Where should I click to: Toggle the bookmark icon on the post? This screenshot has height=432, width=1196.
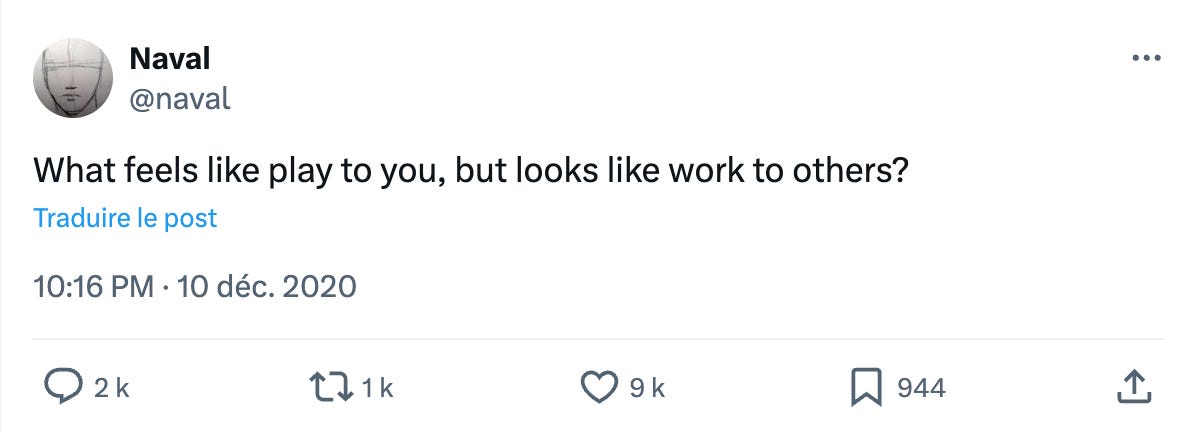(x=867, y=387)
